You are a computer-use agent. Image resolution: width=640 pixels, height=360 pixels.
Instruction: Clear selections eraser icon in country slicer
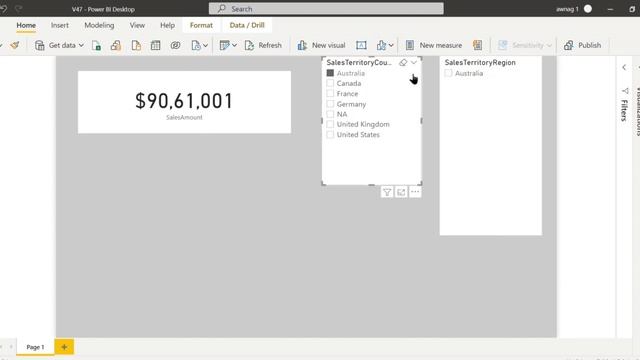point(403,62)
